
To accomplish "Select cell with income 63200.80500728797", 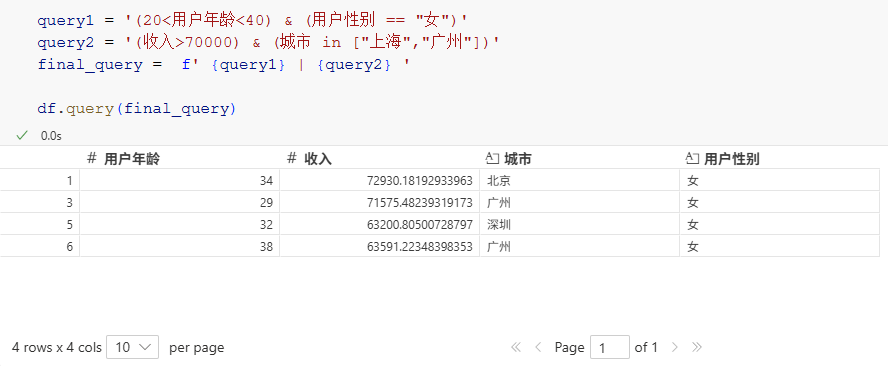I will tap(379, 225).
